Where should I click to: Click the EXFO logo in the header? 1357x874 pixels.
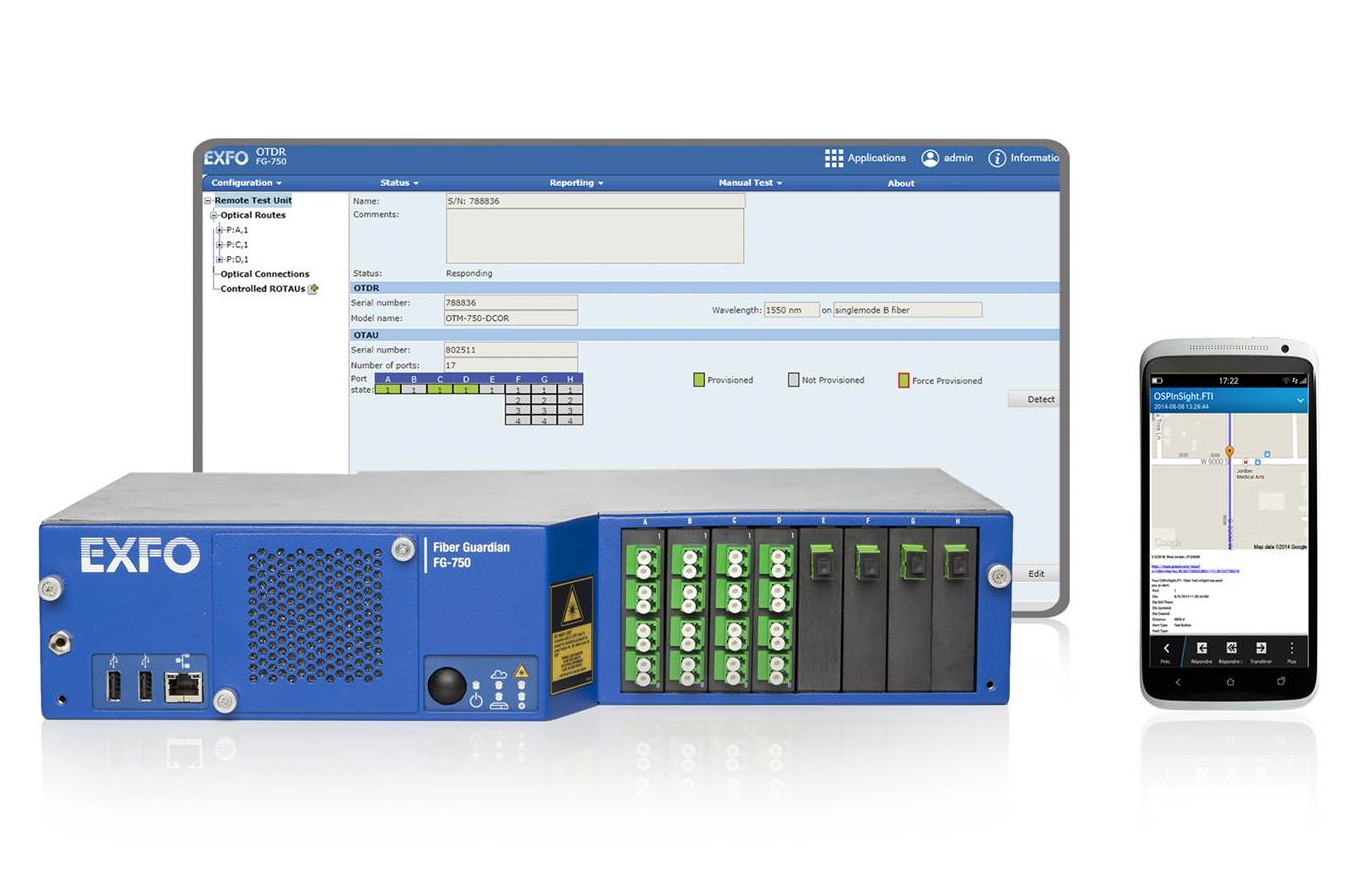226,158
